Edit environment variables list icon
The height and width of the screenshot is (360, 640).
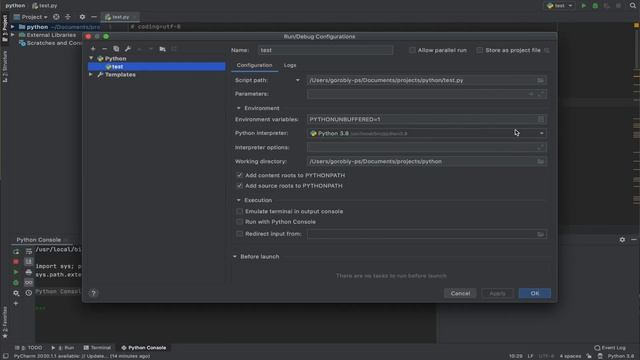(x=541, y=119)
